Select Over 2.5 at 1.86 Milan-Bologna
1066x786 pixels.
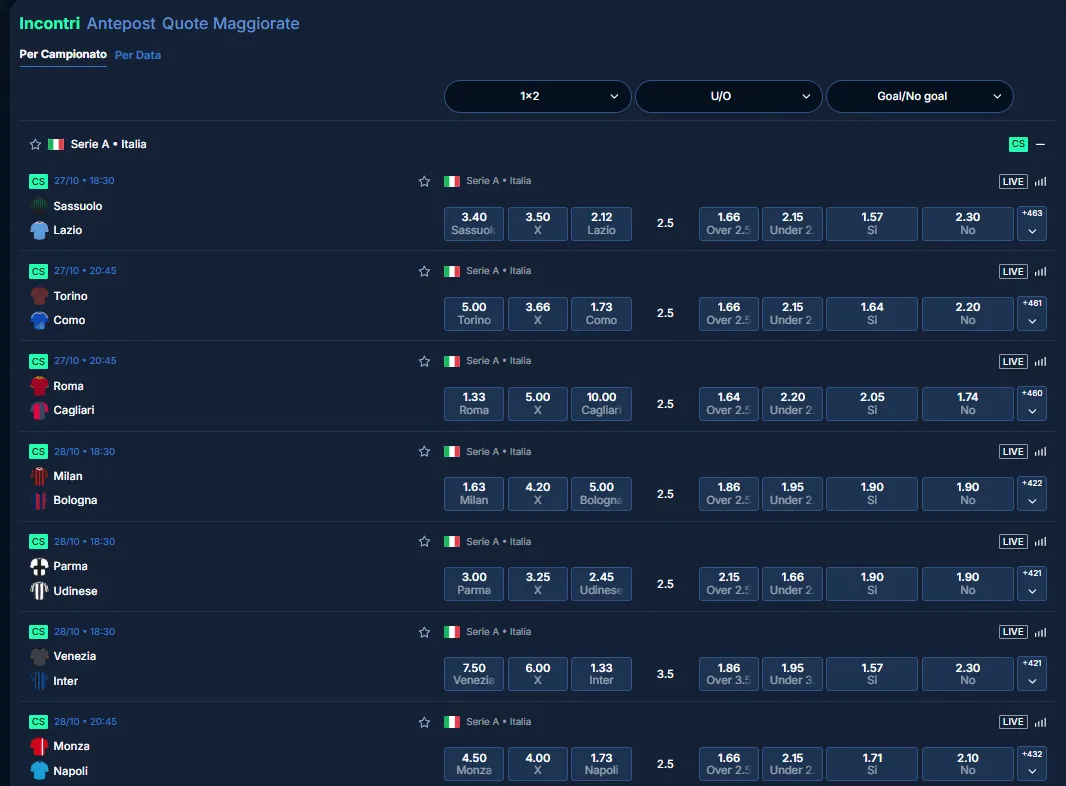coord(729,494)
